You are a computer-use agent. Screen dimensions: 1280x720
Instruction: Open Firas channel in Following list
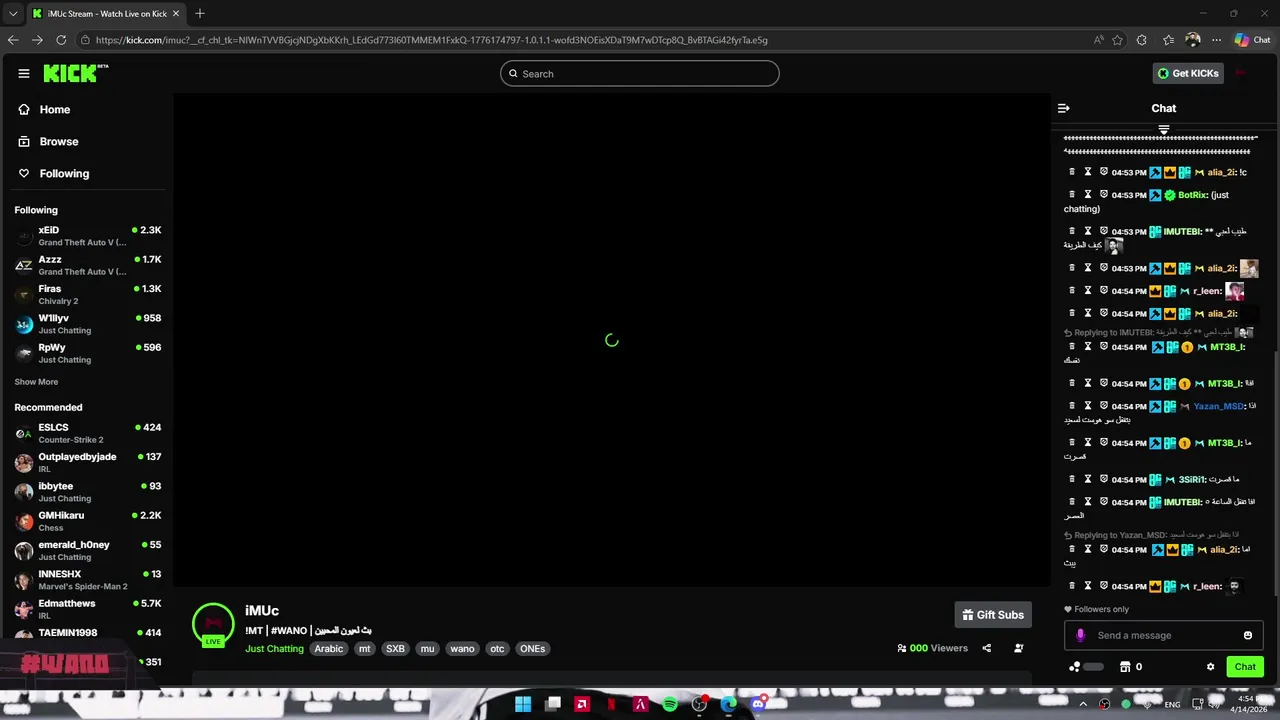click(88, 294)
